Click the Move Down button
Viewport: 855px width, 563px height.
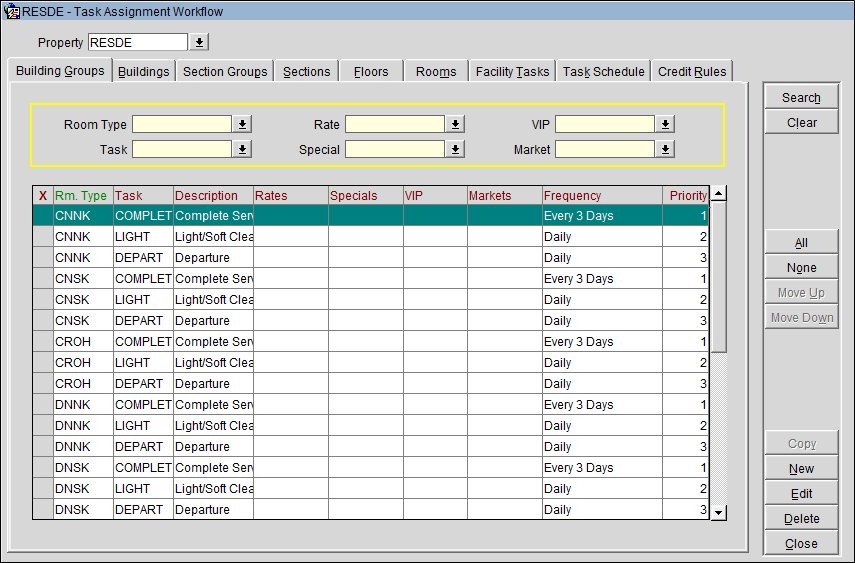801,318
